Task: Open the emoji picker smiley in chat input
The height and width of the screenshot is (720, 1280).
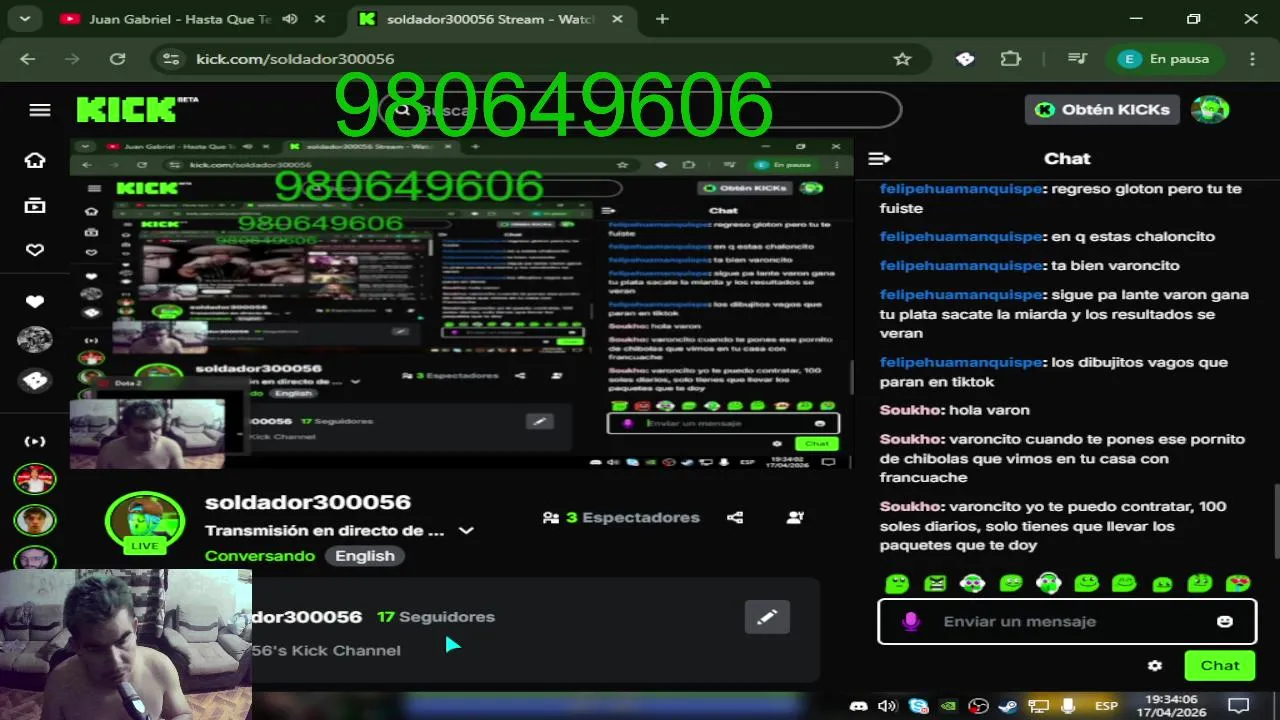Action: (x=1224, y=621)
